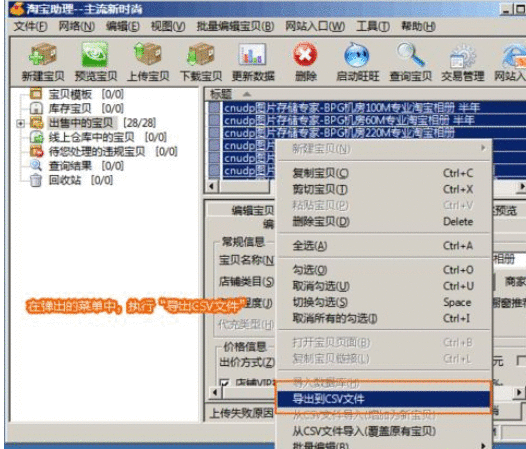
Task: Open 查询宝贝 magnifier tool
Action: click(x=410, y=62)
